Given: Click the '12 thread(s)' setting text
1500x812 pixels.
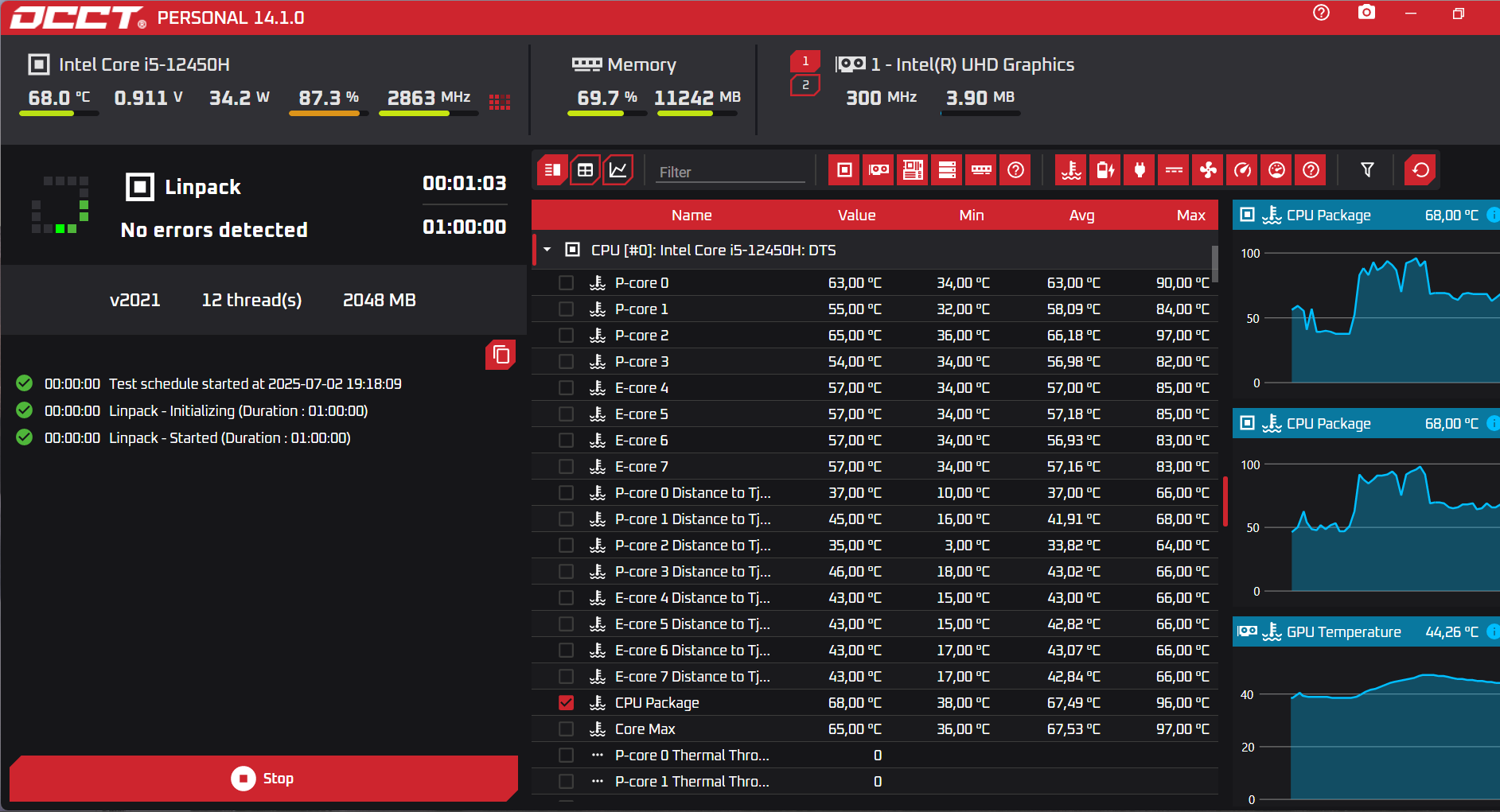Looking at the screenshot, I should click(x=251, y=300).
